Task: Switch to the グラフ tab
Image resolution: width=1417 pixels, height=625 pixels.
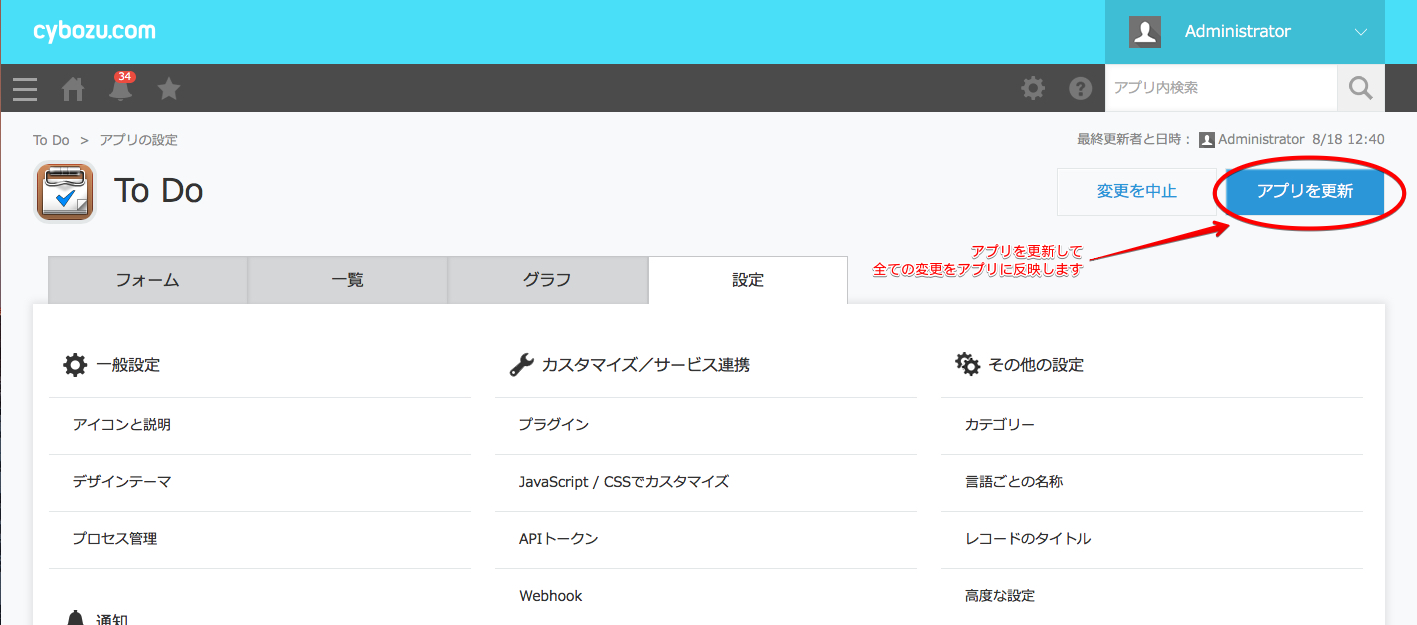Action: click(x=548, y=280)
